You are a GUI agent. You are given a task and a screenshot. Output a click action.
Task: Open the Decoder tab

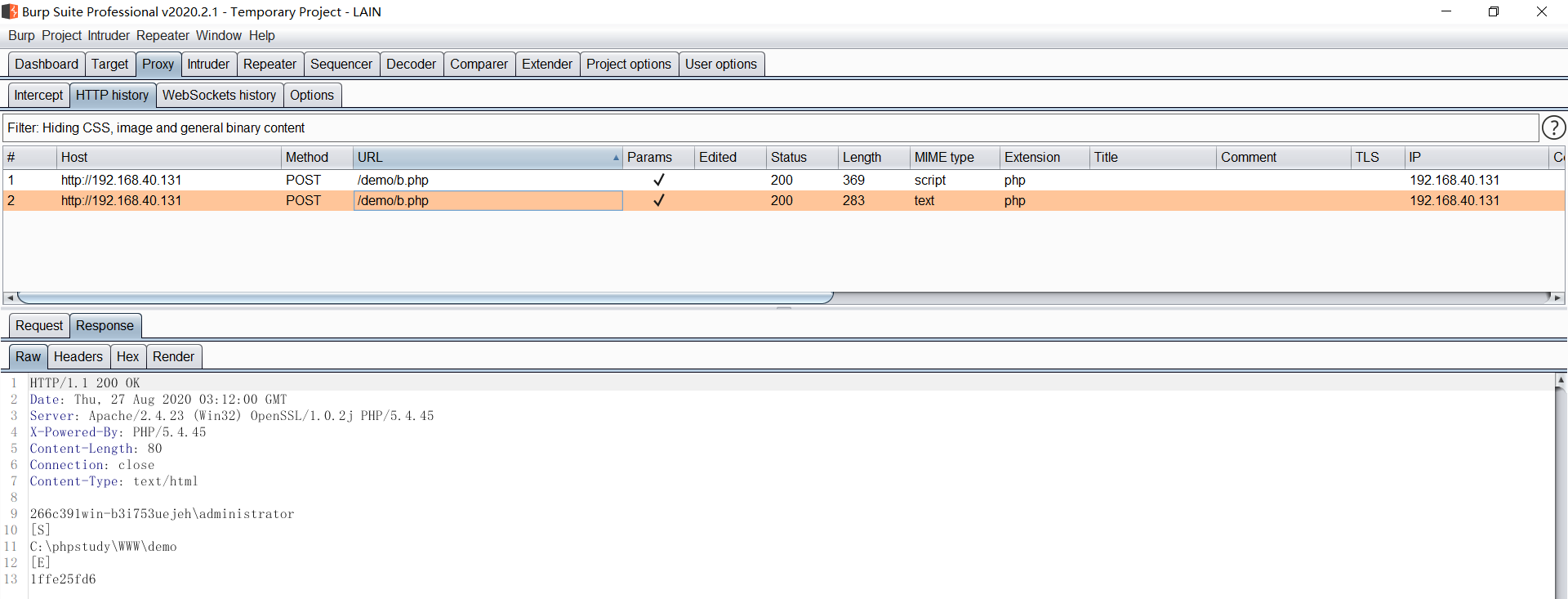[x=411, y=64]
